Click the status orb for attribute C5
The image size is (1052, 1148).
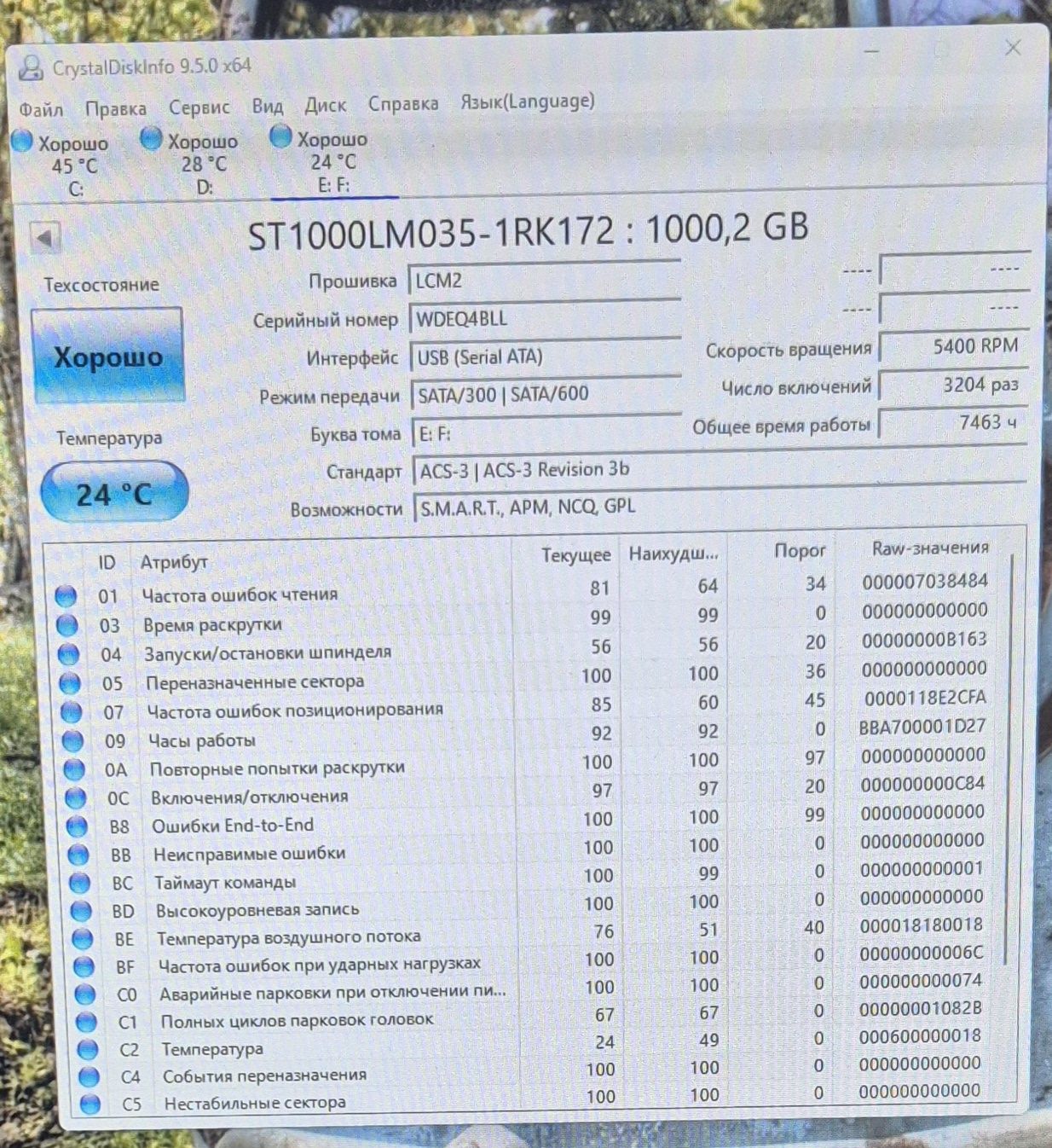pyautogui.click(x=90, y=1104)
